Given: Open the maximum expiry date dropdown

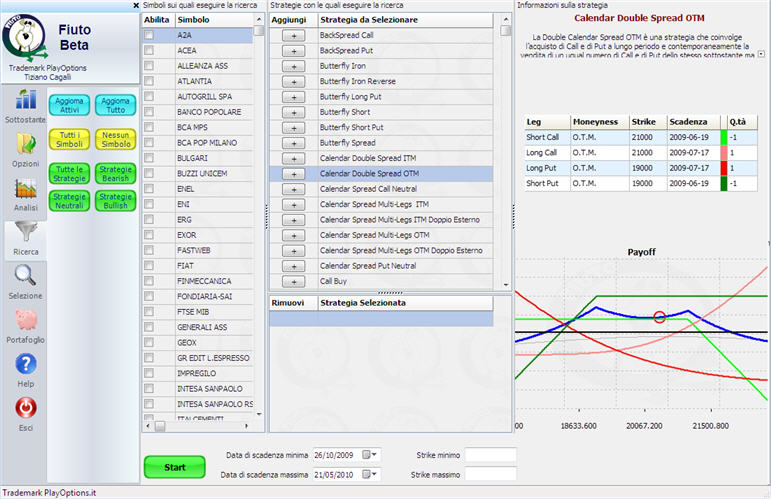Looking at the screenshot, I should tap(370, 474).
